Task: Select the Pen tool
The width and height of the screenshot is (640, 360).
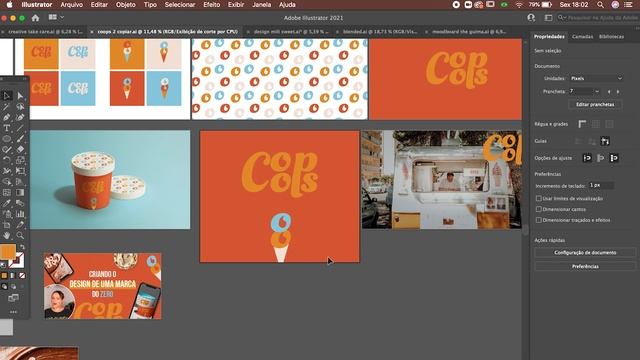Action: pos(7,117)
